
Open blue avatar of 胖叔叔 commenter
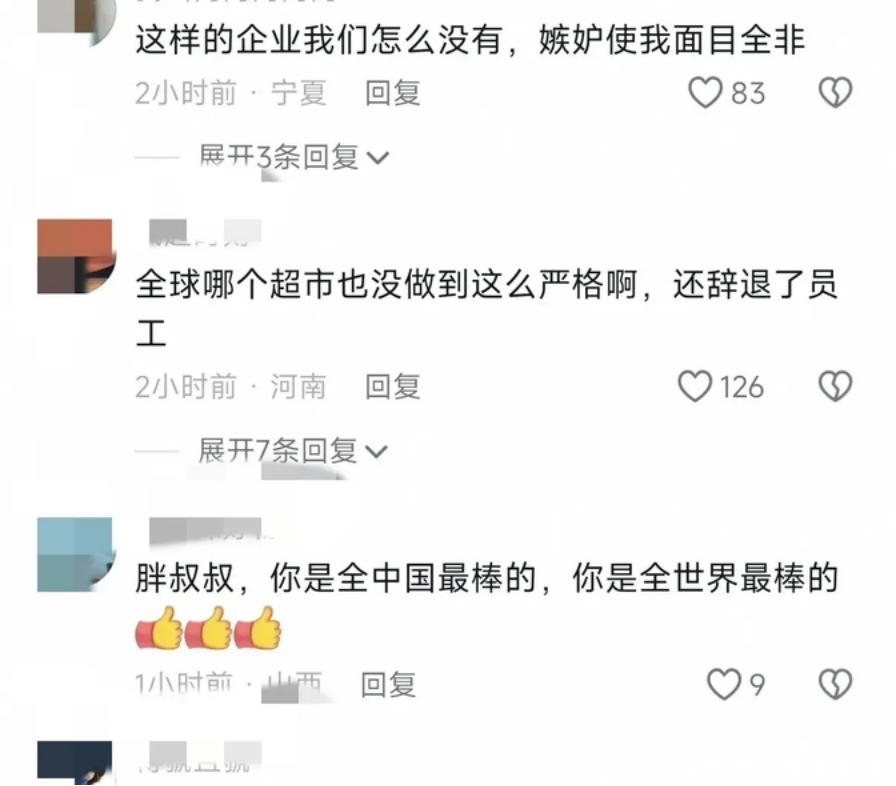click(x=75, y=554)
